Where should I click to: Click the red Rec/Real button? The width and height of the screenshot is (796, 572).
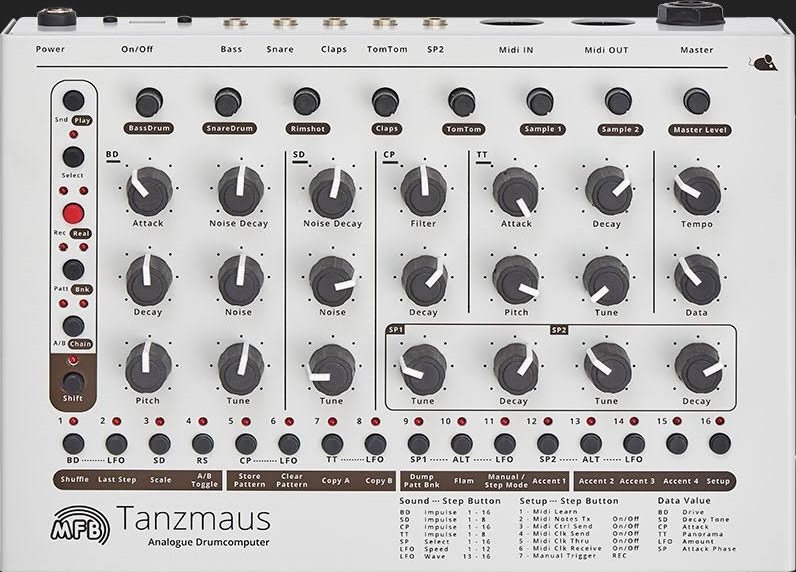click(x=73, y=213)
